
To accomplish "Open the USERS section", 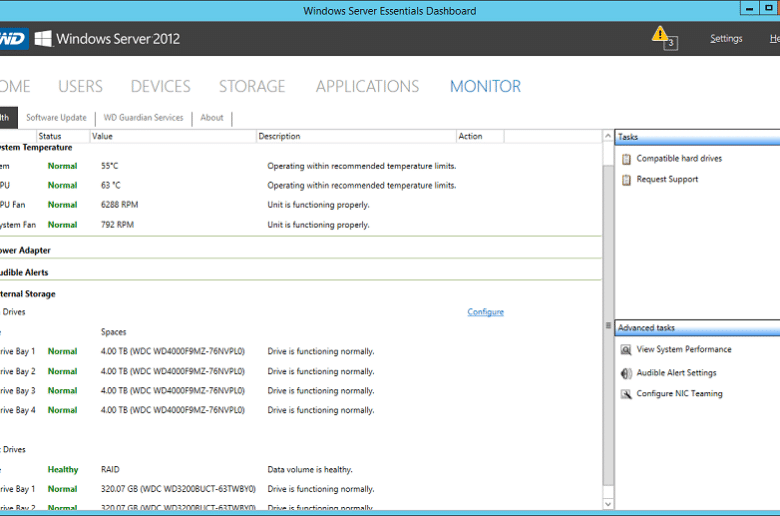I will pyautogui.click(x=81, y=87).
